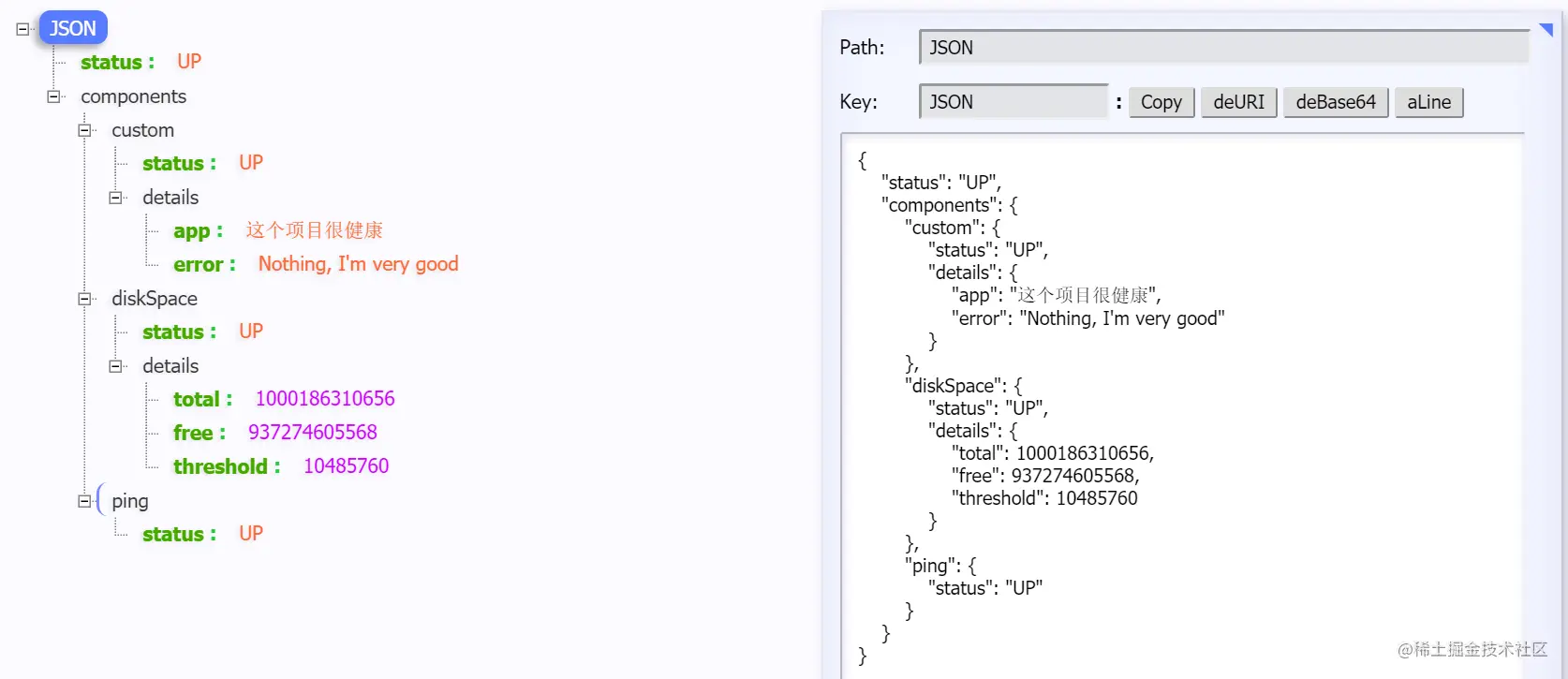Collapse the ping node expander
Image resolution: width=1568 pixels, height=679 pixels.
[x=84, y=501]
